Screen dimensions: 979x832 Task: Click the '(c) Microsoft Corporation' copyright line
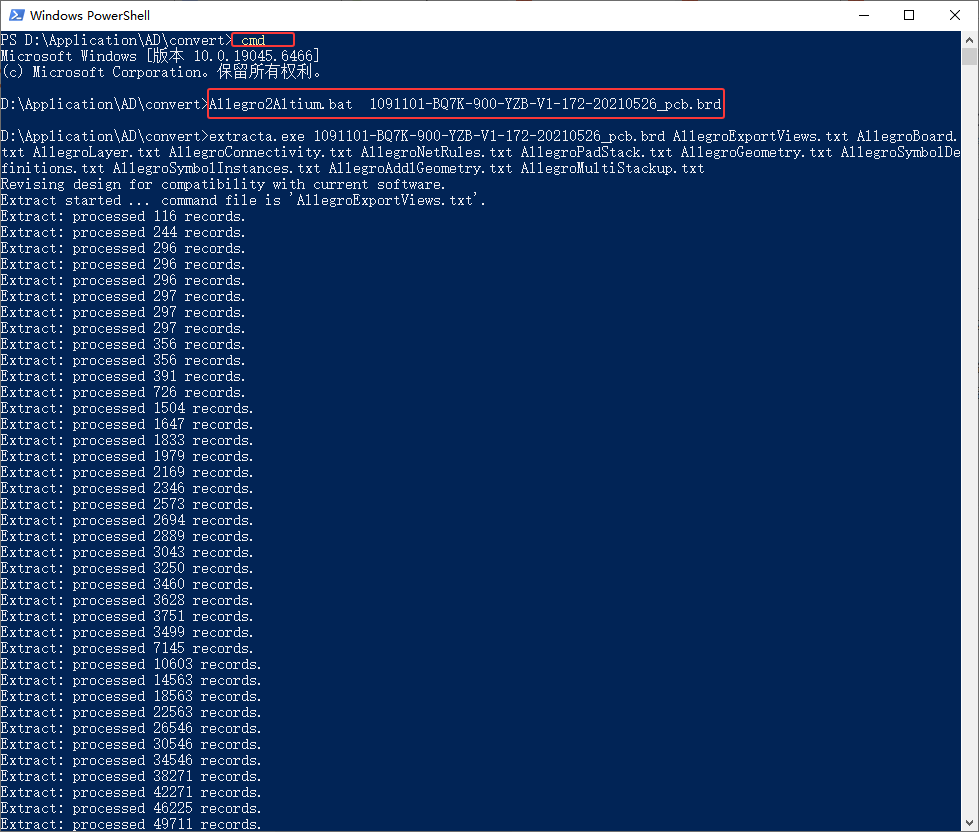tap(161, 72)
